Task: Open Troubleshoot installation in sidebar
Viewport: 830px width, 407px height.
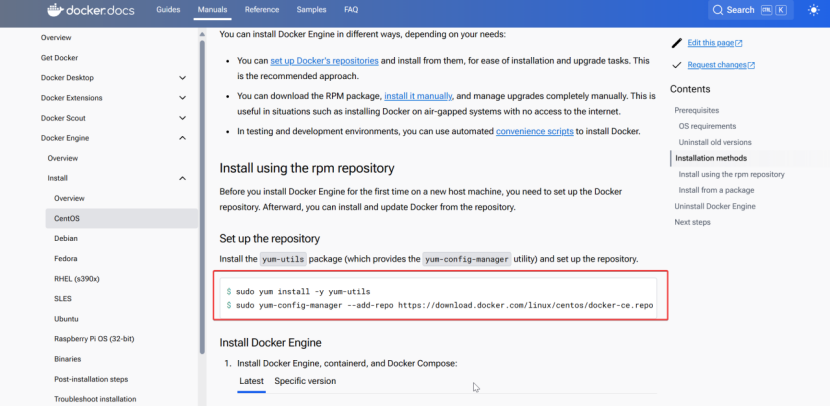Action: (95, 399)
